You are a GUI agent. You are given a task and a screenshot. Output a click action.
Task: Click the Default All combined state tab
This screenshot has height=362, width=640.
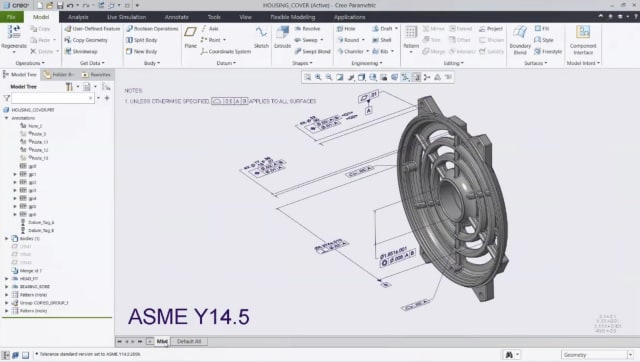click(189, 341)
